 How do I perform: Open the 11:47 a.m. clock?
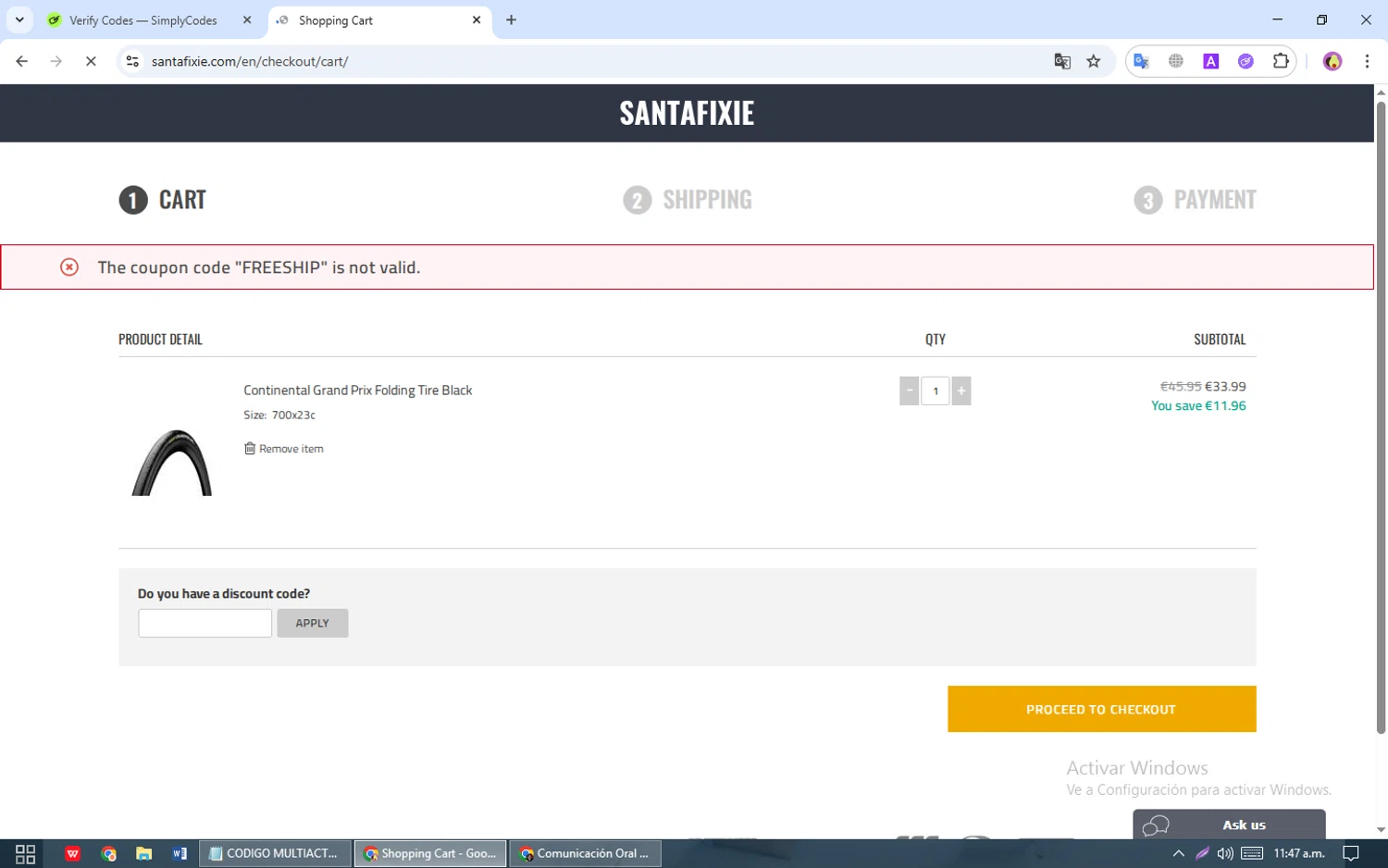[1299, 853]
